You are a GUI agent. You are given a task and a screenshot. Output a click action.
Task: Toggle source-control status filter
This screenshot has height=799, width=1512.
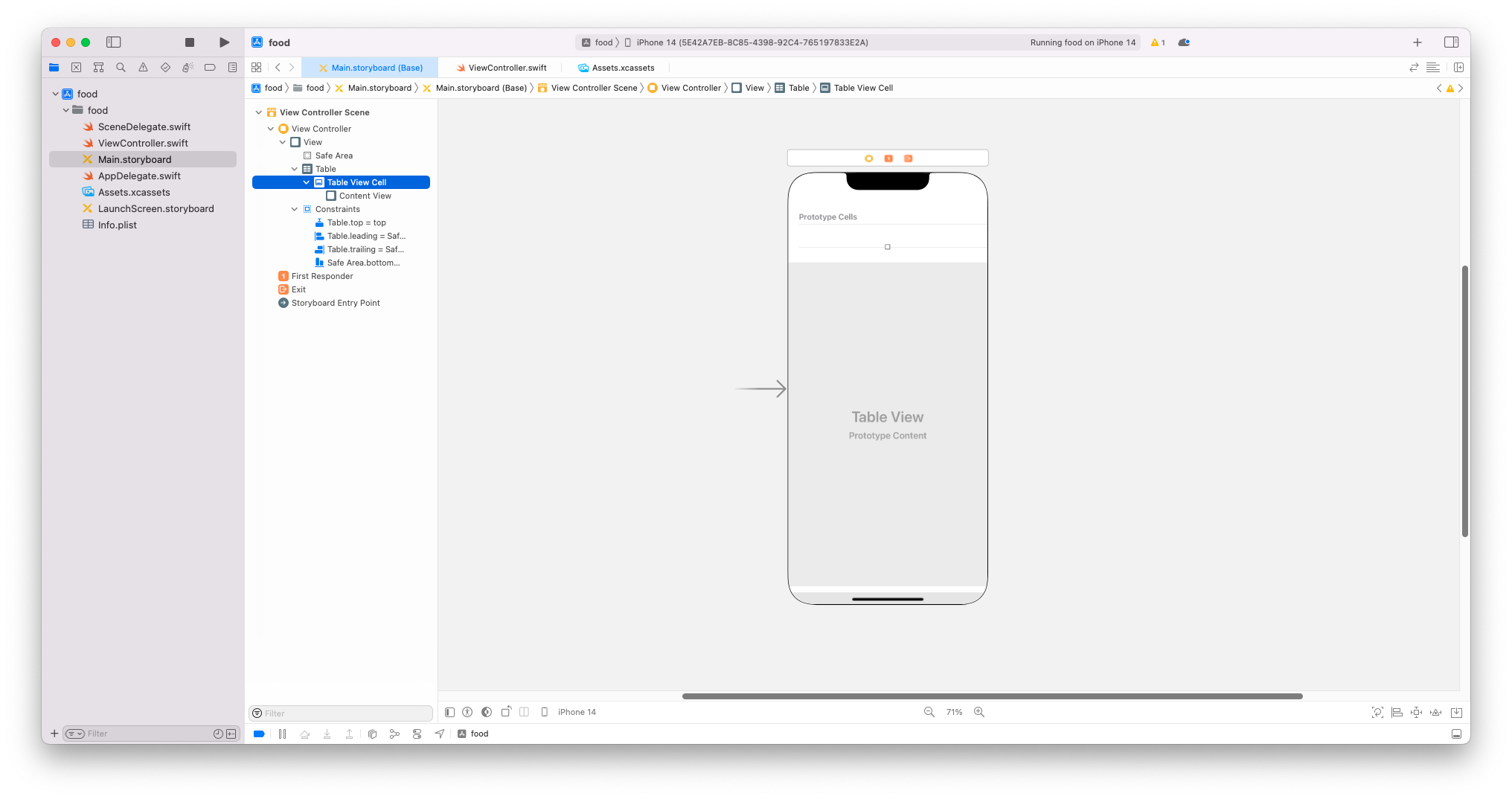(231, 734)
